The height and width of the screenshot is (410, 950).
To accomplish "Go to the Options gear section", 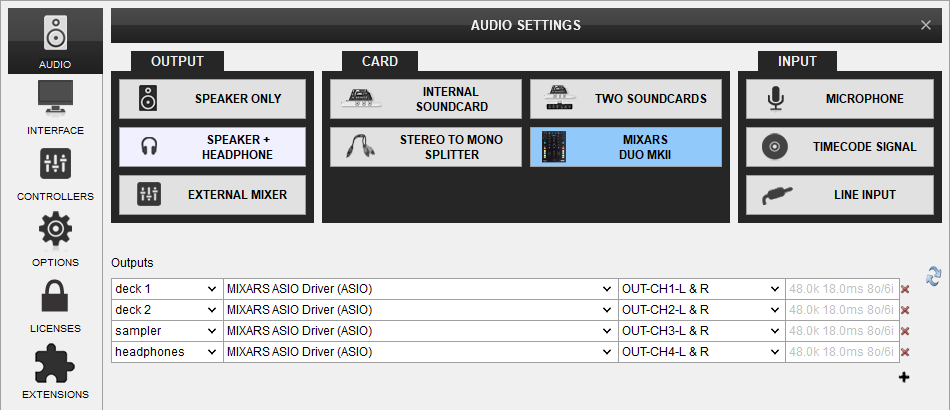I will [x=55, y=240].
